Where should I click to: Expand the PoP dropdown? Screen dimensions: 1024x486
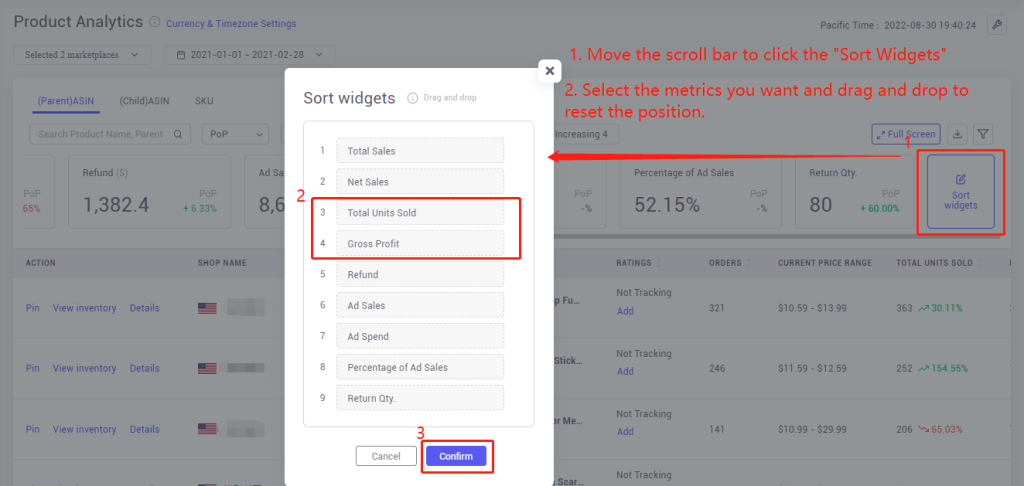pyautogui.click(x=236, y=135)
